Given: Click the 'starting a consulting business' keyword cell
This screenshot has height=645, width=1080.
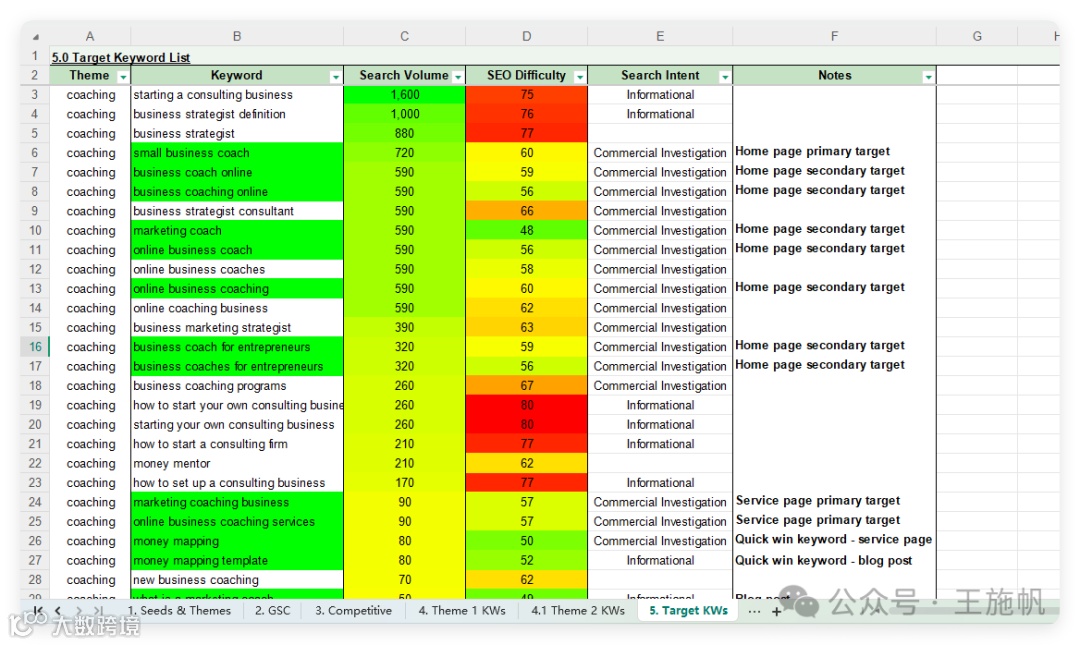Looking at the screenshot, I should (237, 95).
